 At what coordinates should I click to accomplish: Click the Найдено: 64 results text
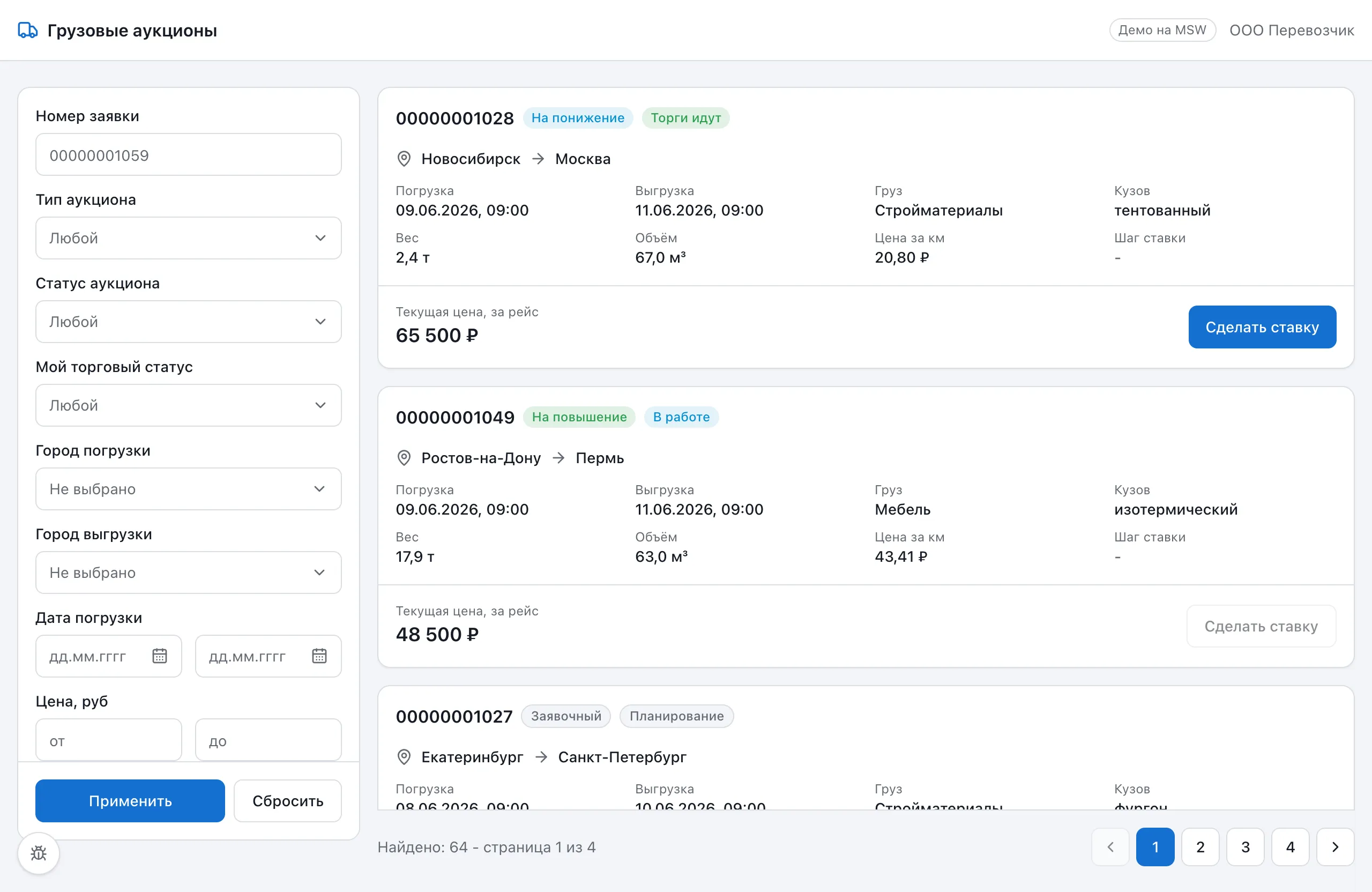487,847
